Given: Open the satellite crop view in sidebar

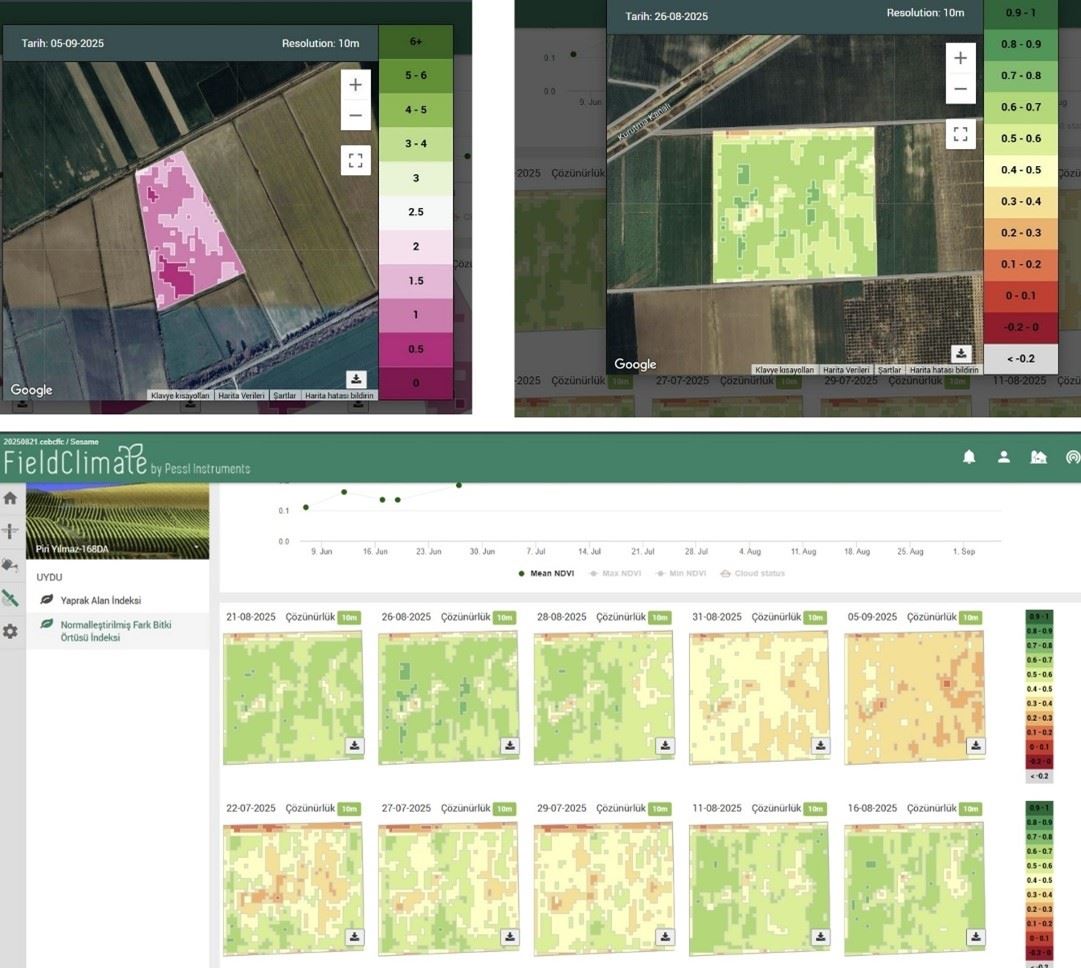Looking at the screenshot, I should coord(10,599).
